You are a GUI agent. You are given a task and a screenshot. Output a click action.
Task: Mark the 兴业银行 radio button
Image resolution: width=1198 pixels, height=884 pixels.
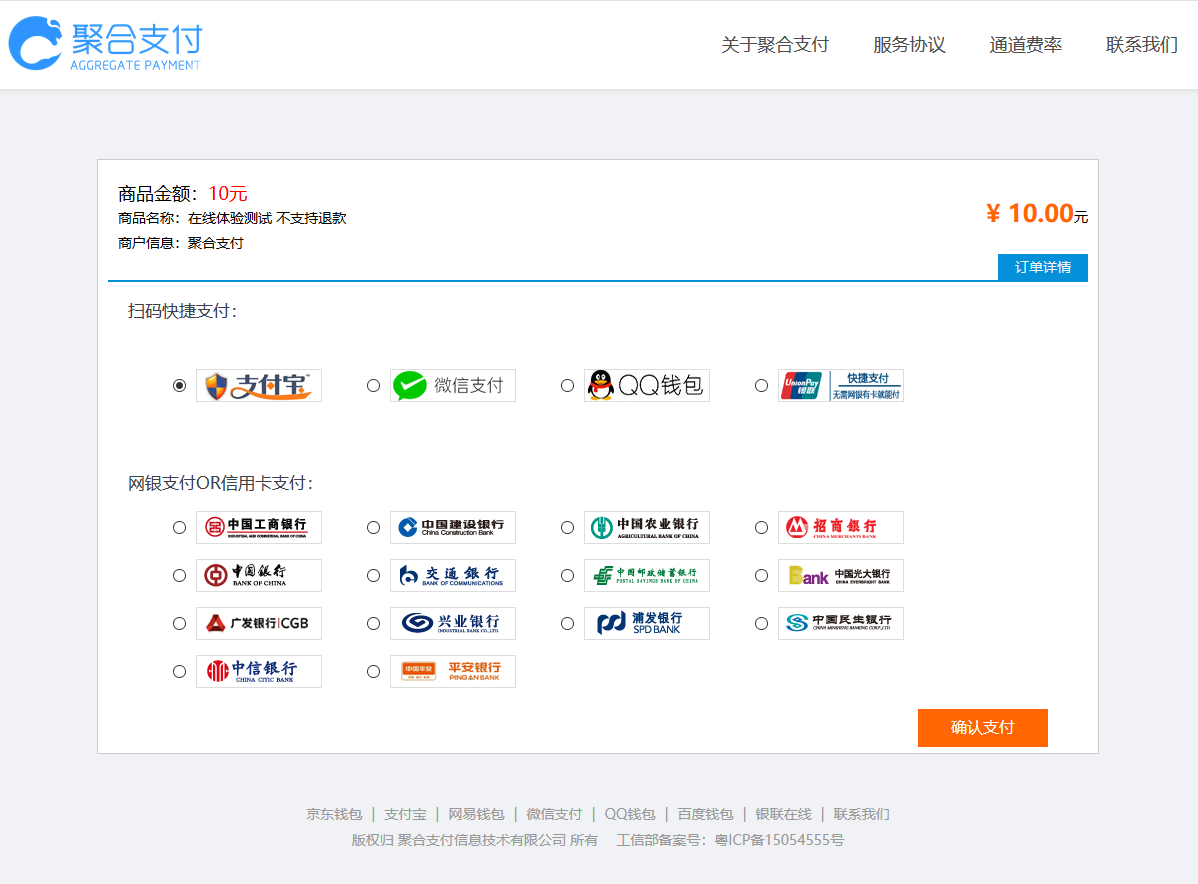[x=374, y=623]
